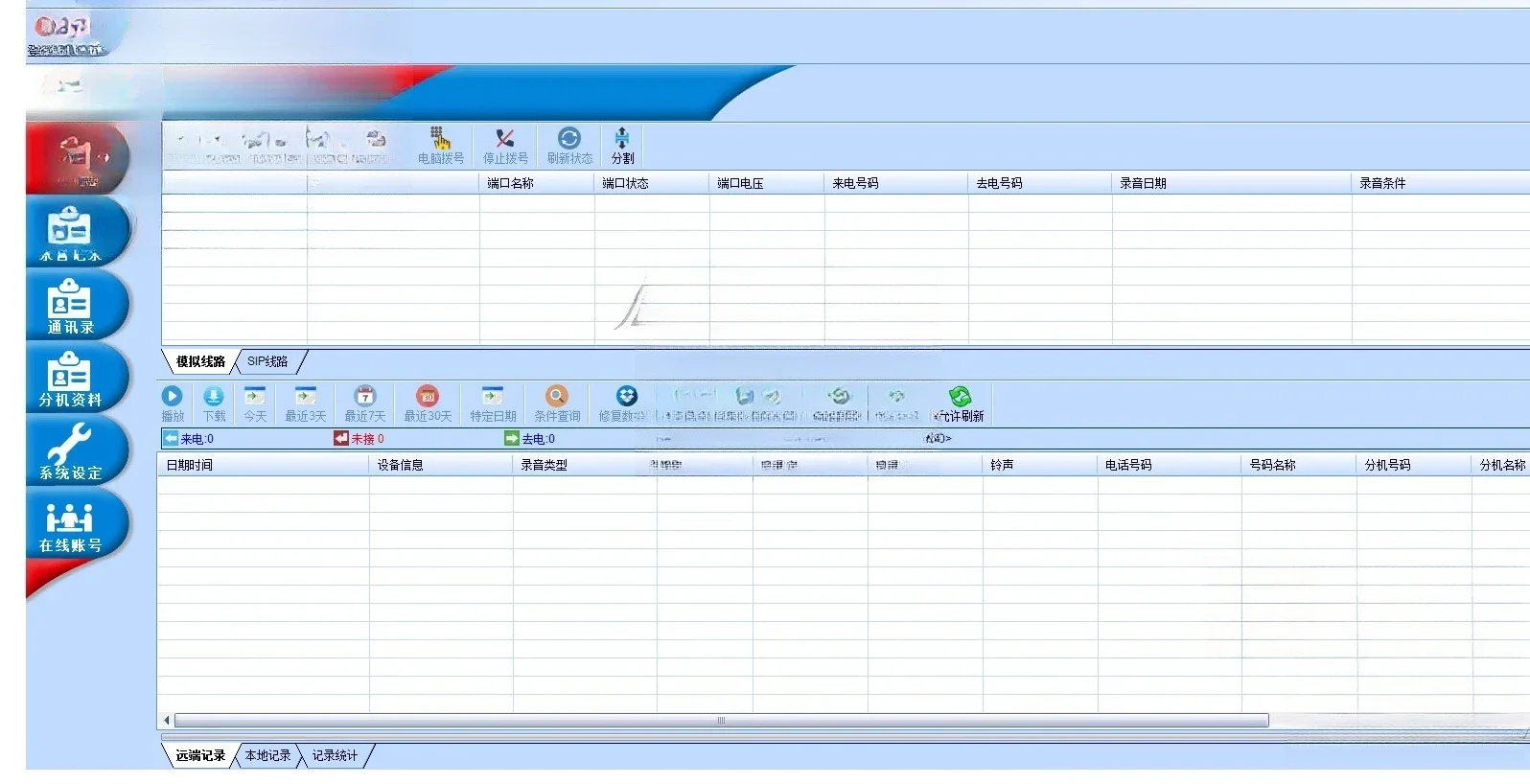Sort by 录音类型 column header
Screen dimensions: 1530x784
[x=585, y=465]
